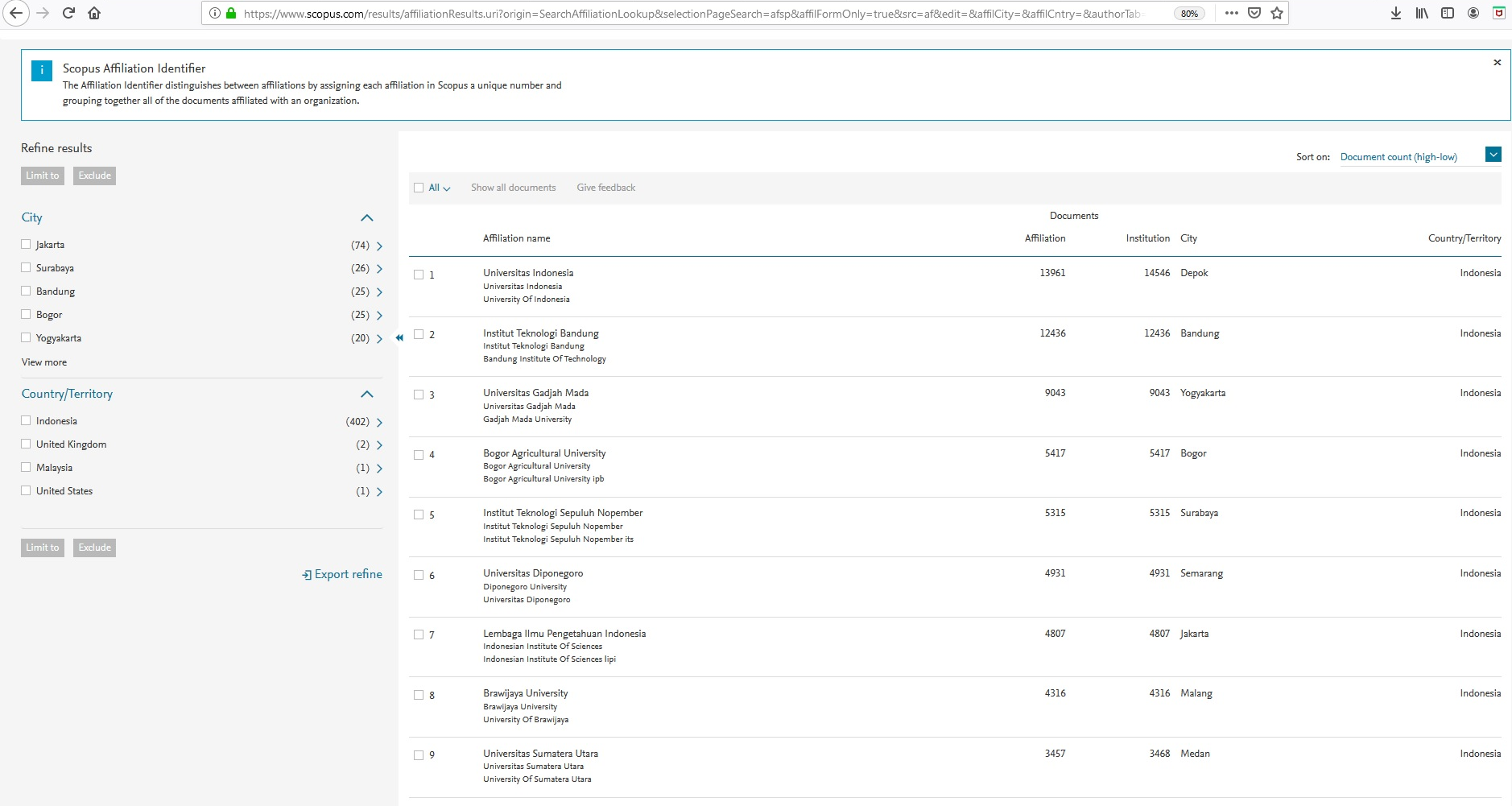
Task: Open United Kingdom country filter arrow
Action: [x=379, y=445]
